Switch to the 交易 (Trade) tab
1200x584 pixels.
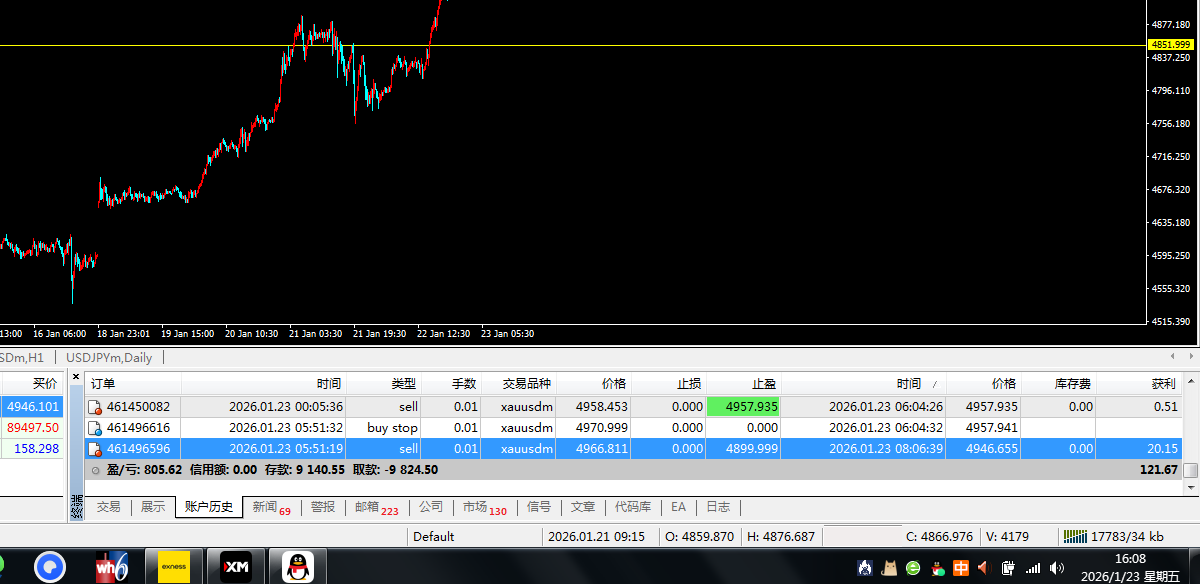108,507
